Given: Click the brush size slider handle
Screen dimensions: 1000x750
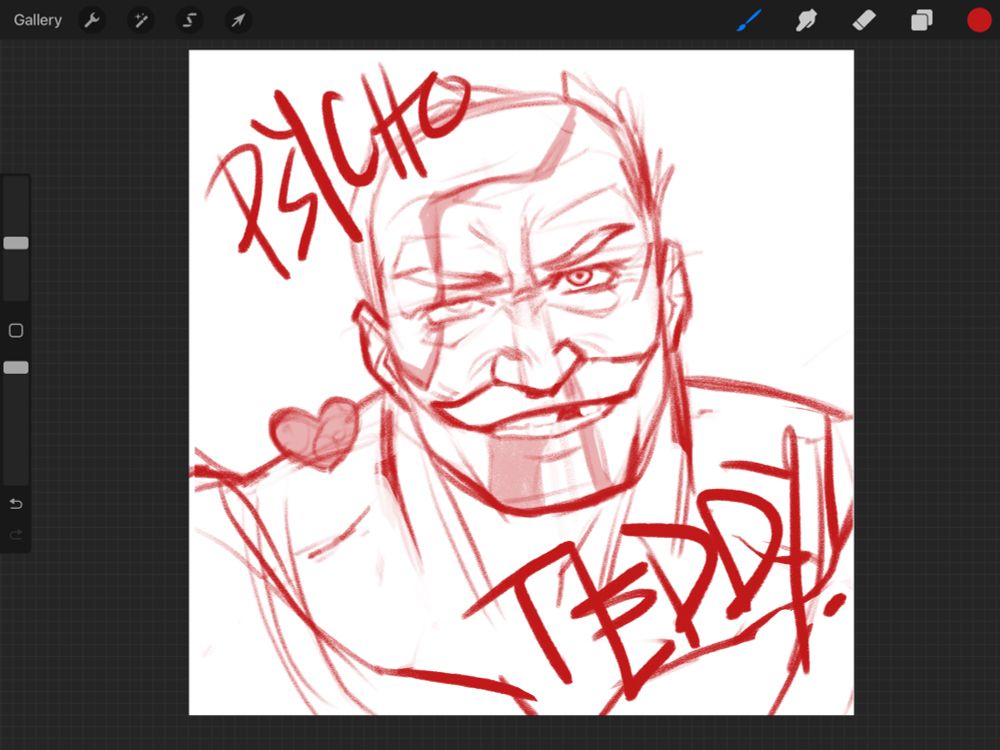Looking at the screenshot, I should pyautogui.click(x=16, y=243).
